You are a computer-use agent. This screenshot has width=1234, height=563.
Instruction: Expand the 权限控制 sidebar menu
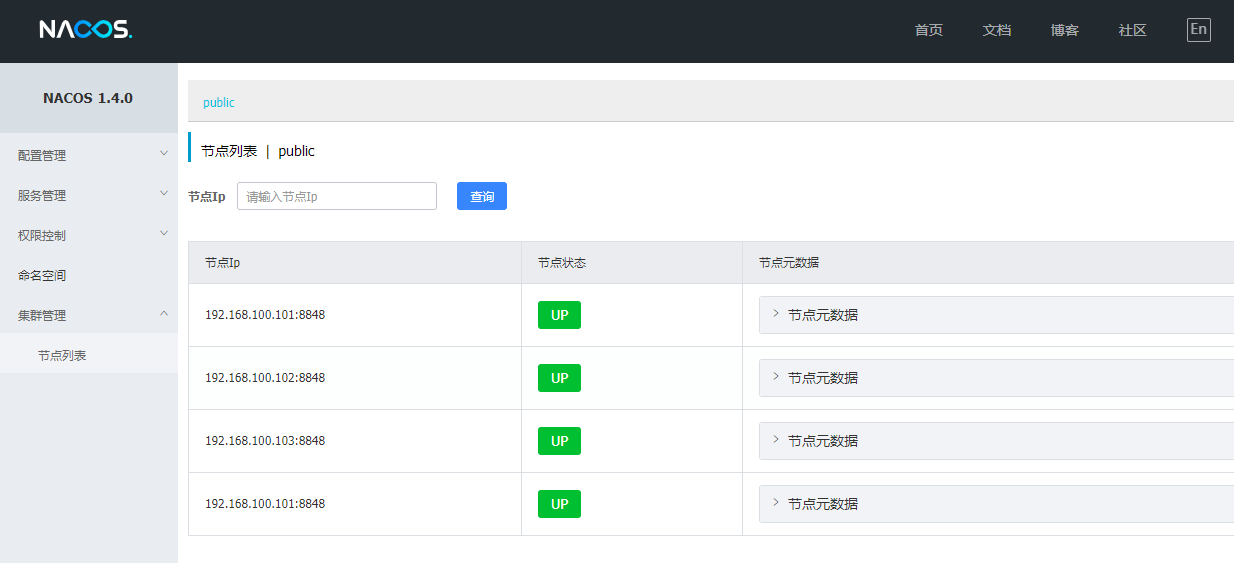point(88,235)
